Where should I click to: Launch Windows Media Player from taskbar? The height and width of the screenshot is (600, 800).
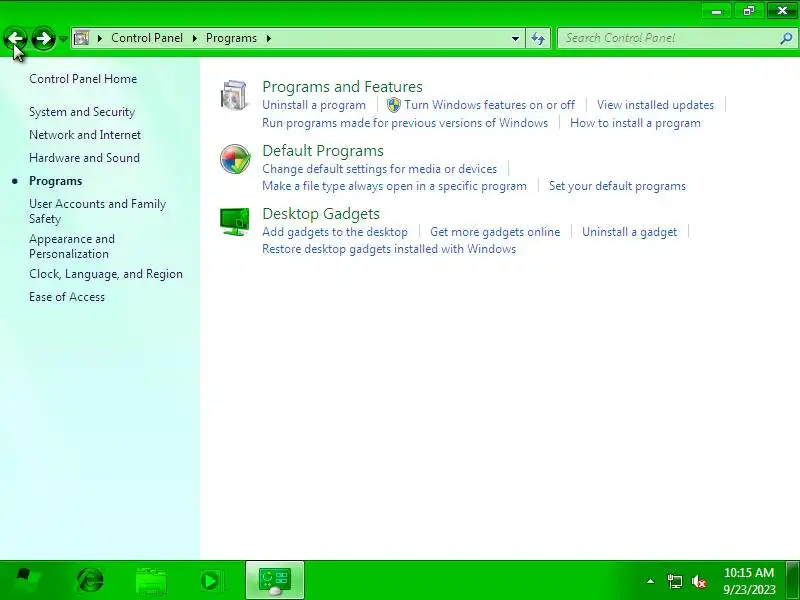(210, 581)
